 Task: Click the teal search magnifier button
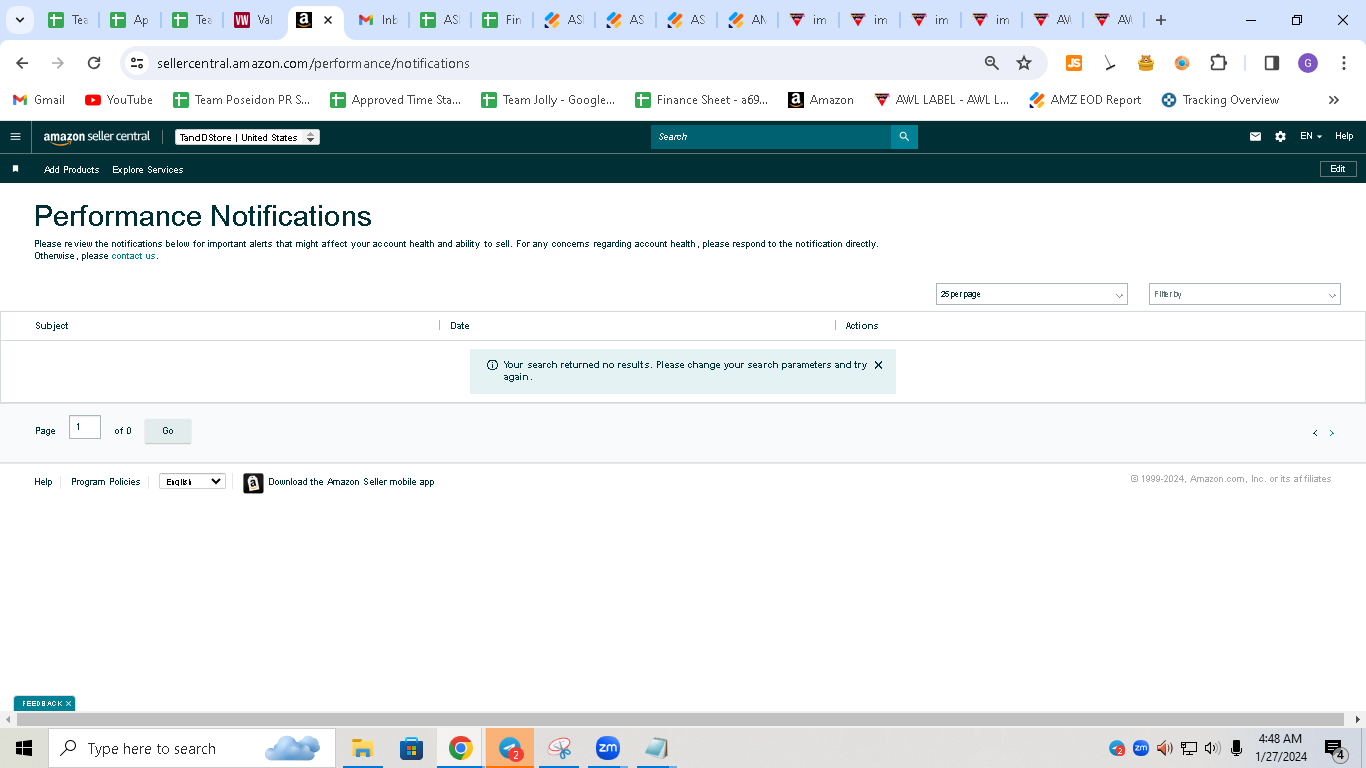click(904, 137)
